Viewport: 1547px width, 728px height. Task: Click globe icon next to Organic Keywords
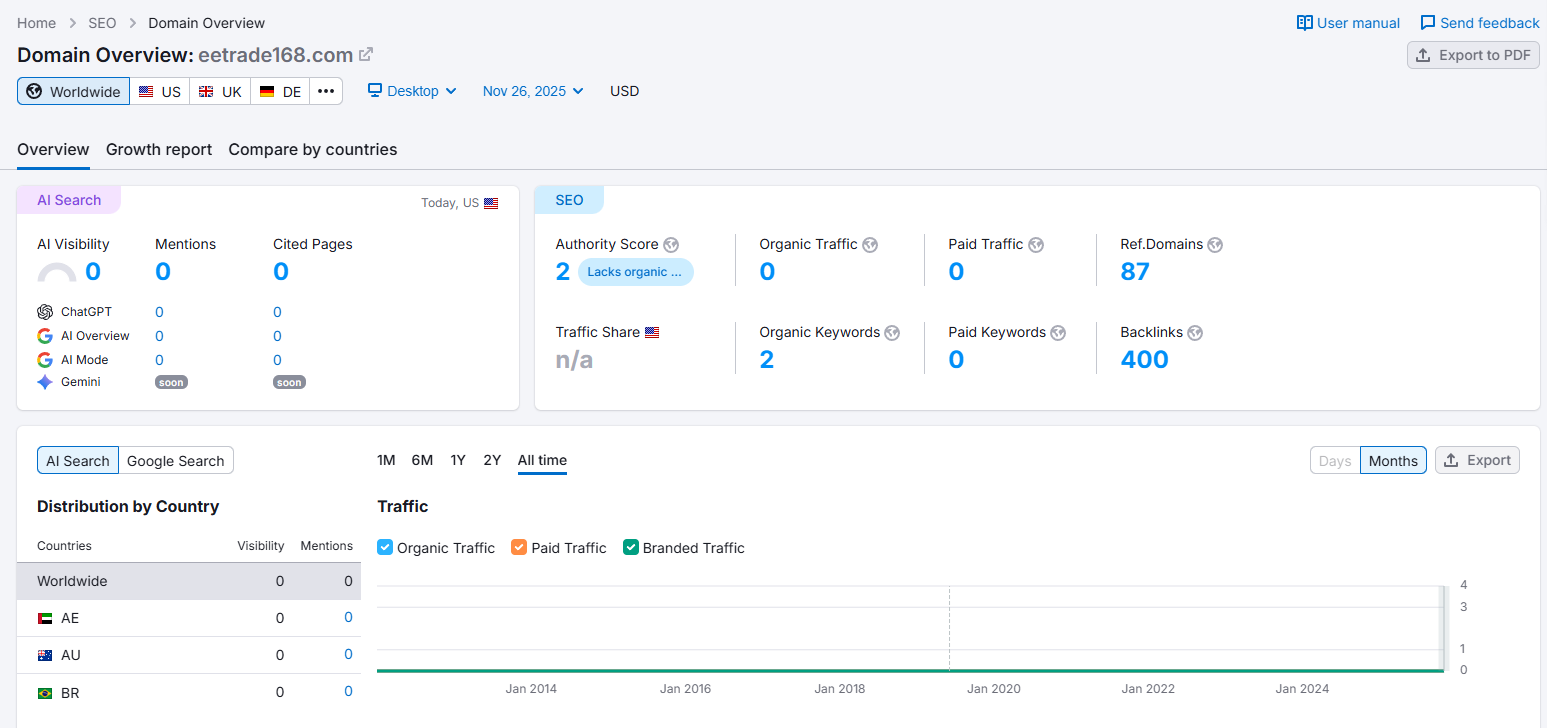[x=892, y=333]
